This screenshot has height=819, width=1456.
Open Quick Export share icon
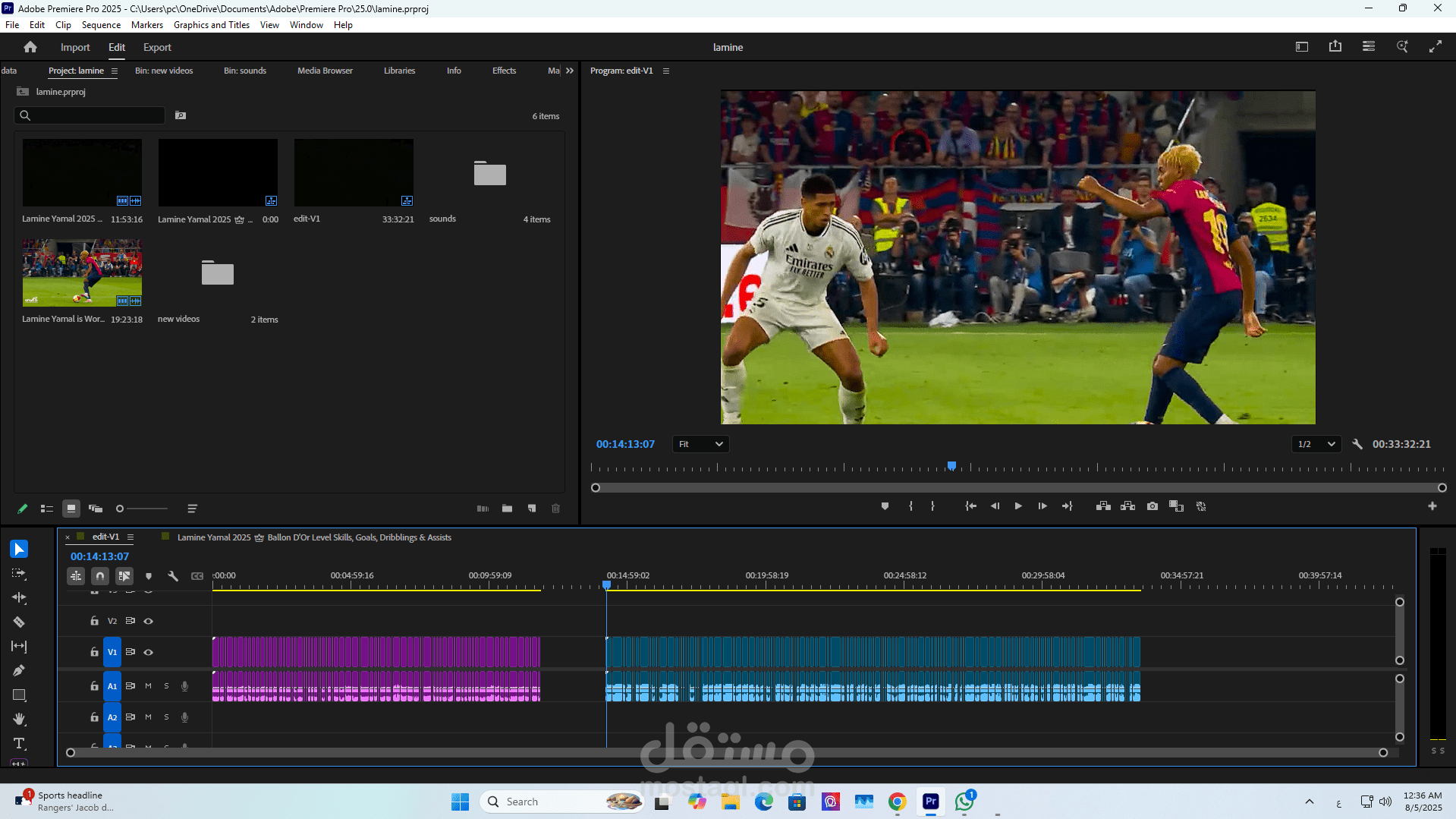(1335, 46)
